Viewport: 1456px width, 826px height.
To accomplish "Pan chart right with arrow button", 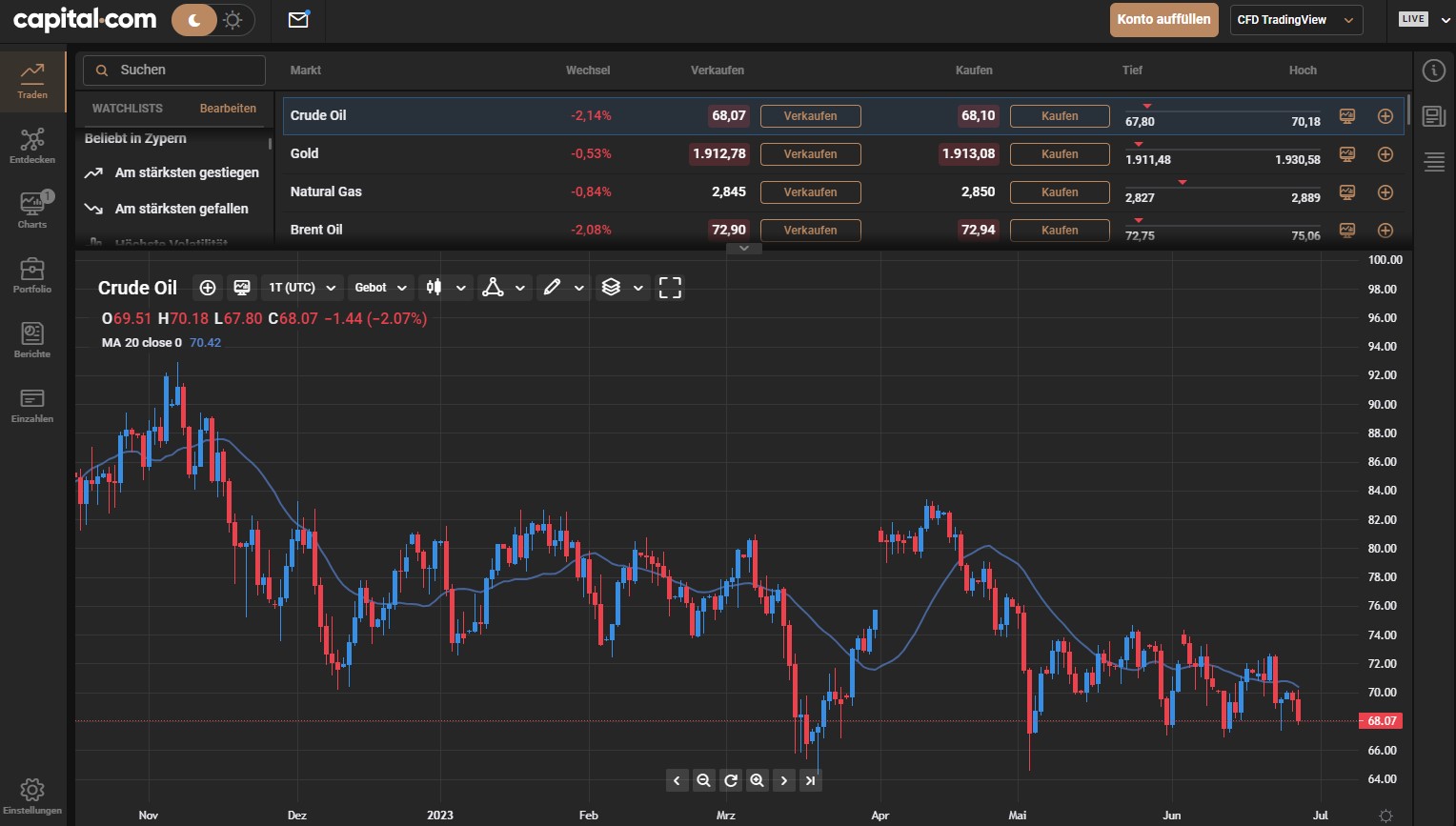I will pyautogui.click(x=784, y=780).
